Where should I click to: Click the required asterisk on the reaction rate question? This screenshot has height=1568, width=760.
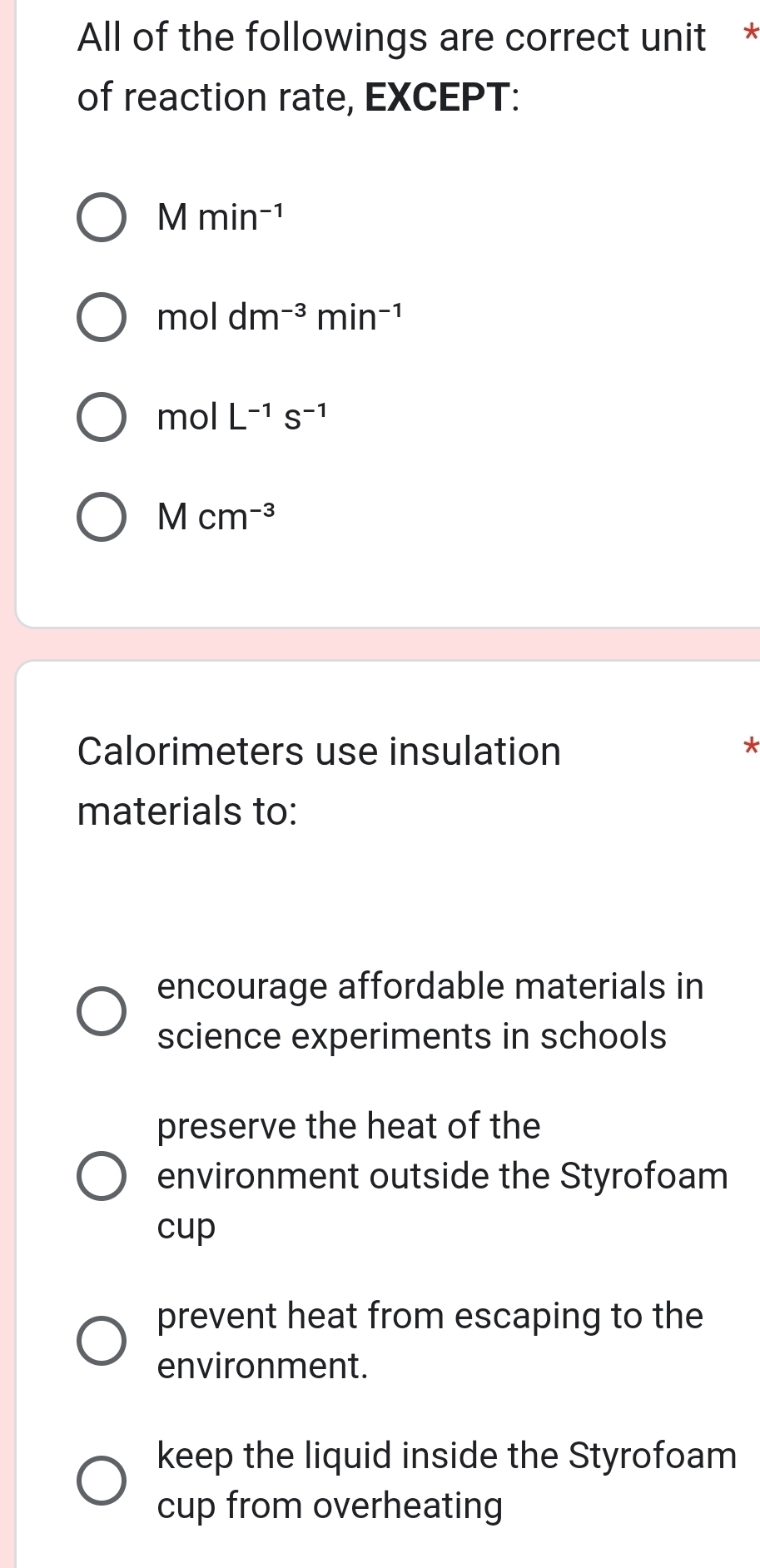coord(750,35)
